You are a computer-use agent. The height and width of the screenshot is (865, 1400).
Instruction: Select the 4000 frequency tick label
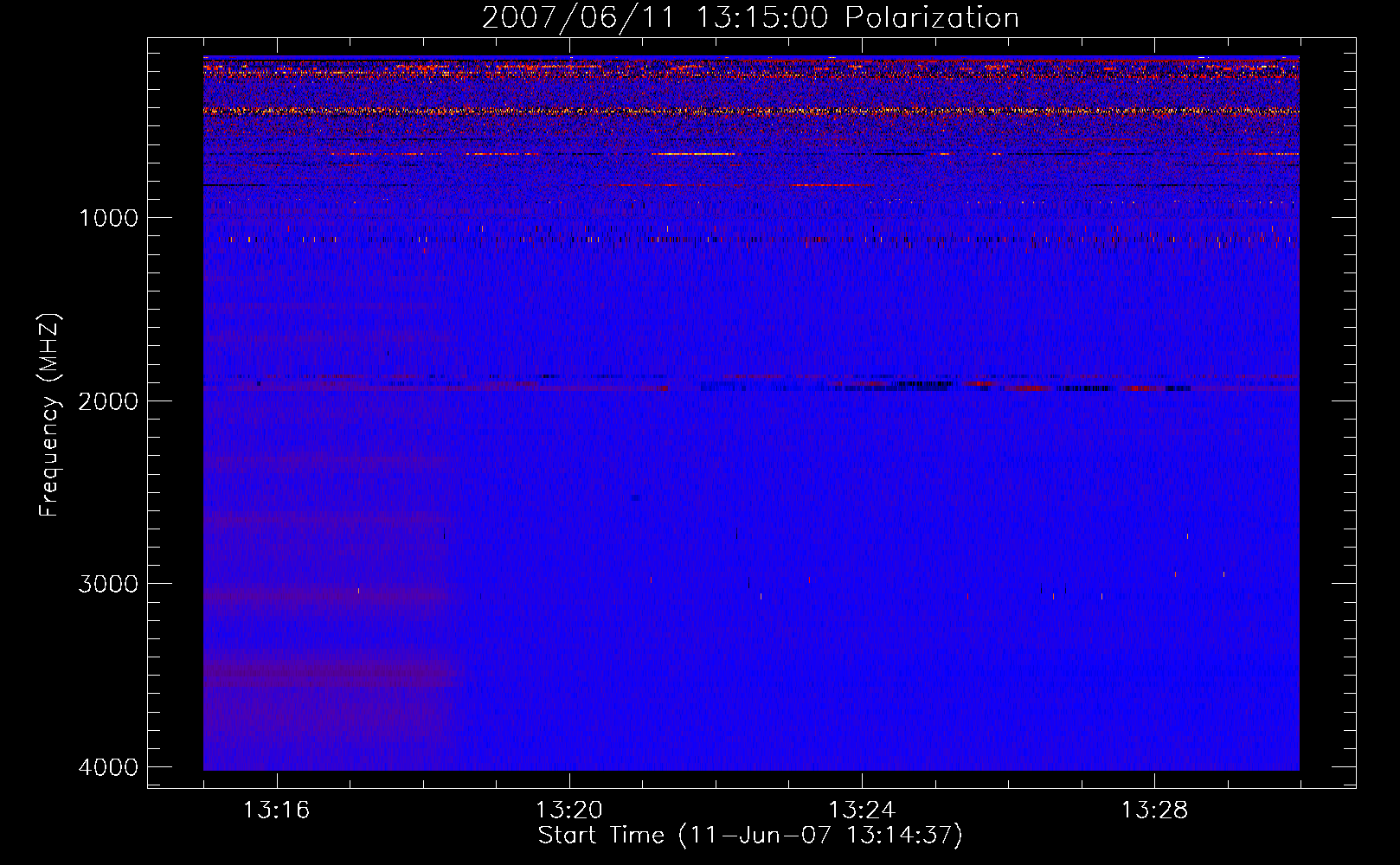pyautogui.click(x=108, y=767)
